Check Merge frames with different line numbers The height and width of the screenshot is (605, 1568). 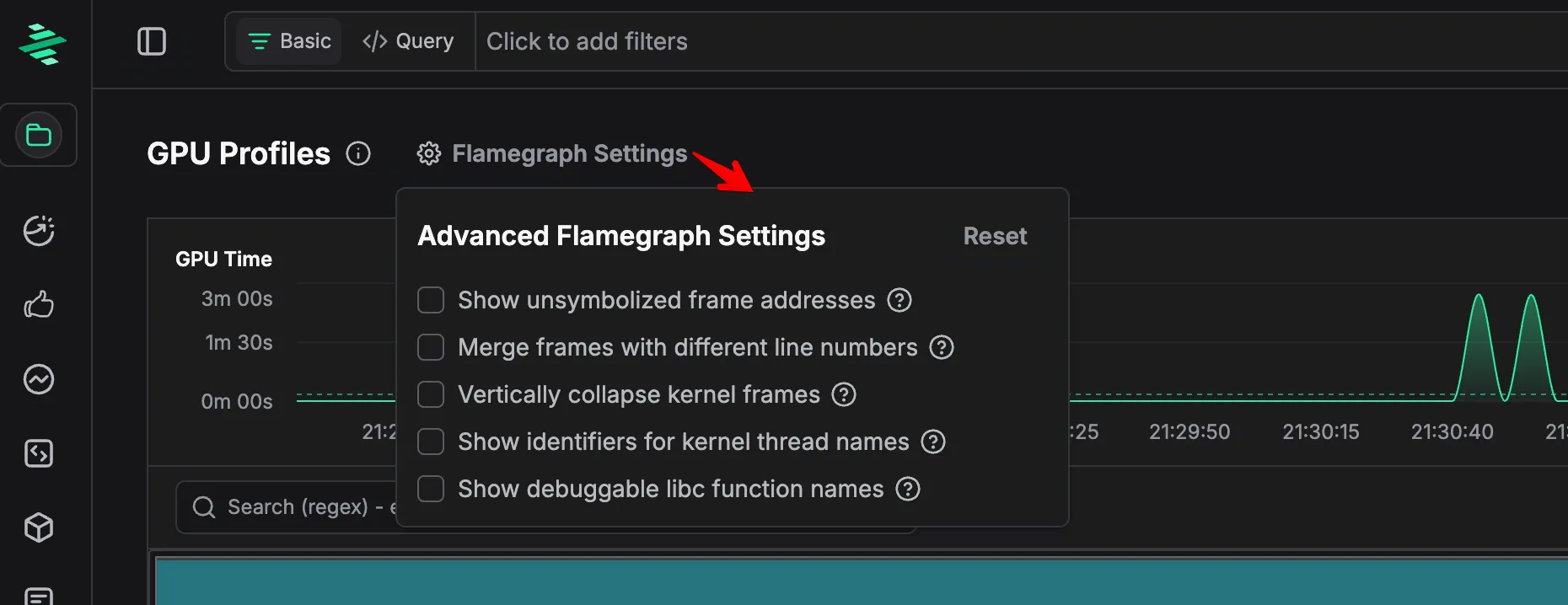point(431,346)
